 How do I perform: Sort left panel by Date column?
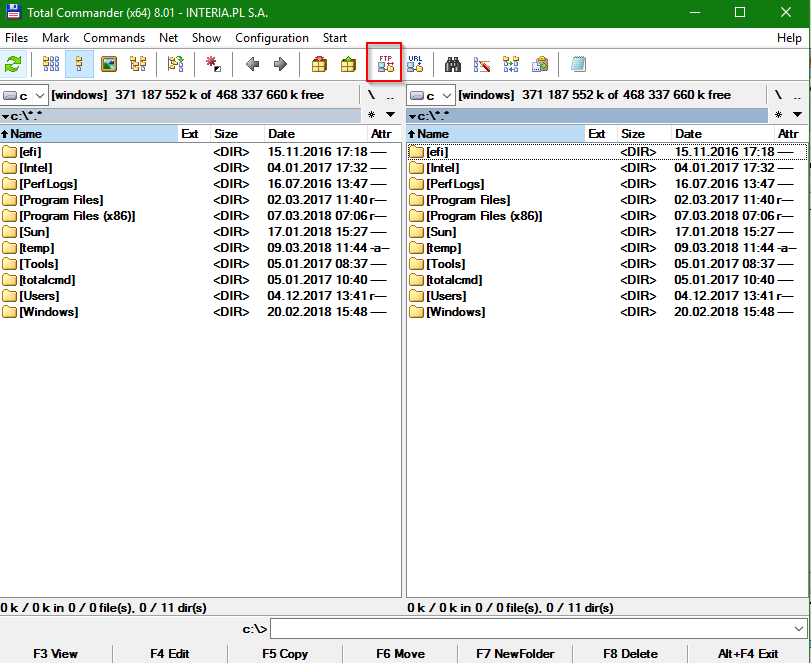(x=316, y=134)
